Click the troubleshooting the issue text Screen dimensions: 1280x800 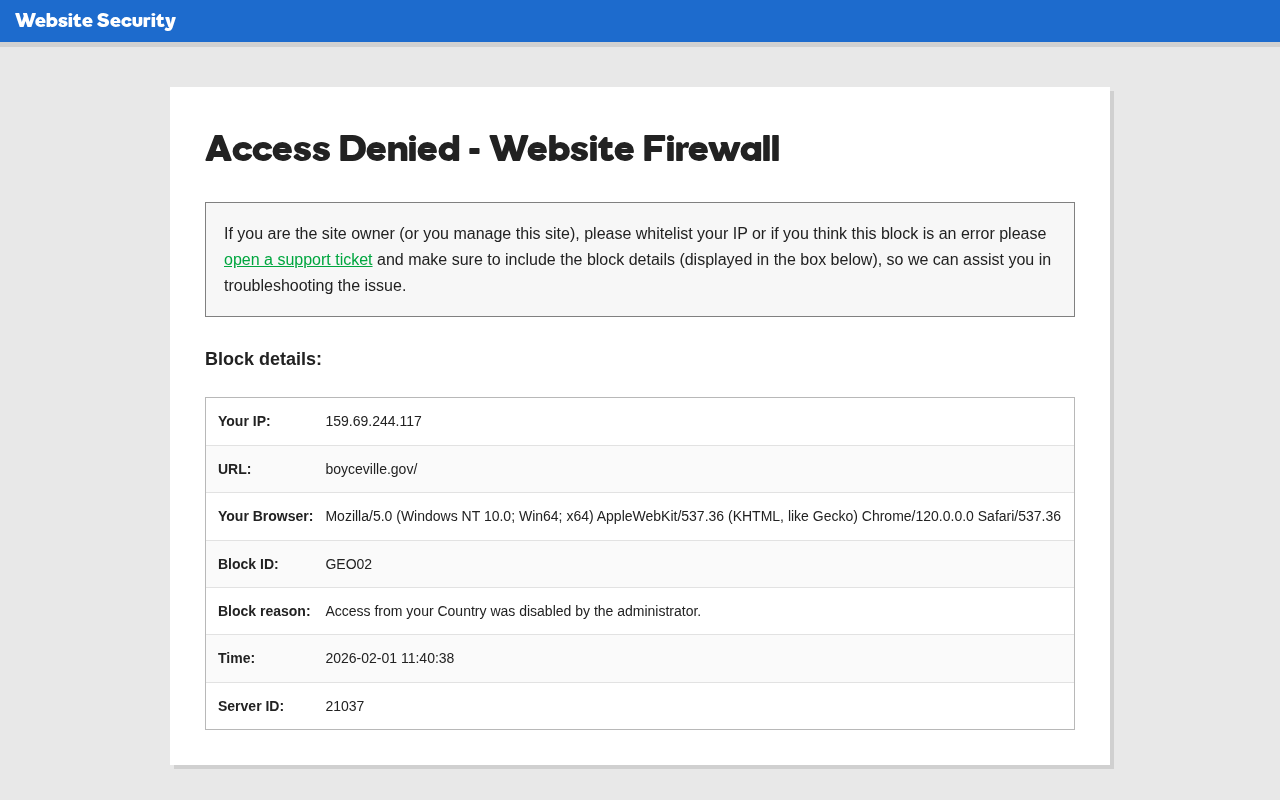[315, 286]
